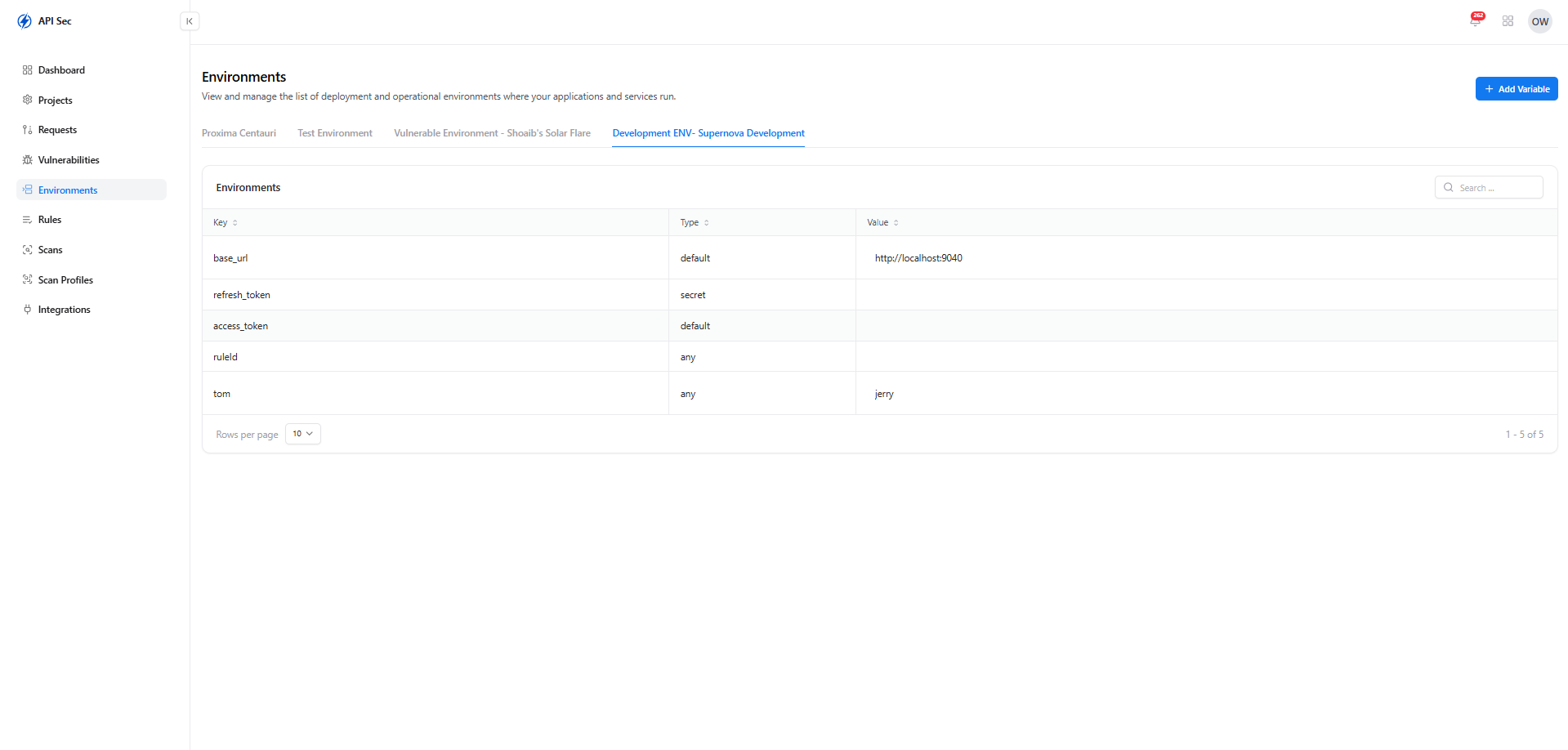Screen dimensions: 1568x750
Task: Click the default type of base_url
Action: click(x=695, y=258)
